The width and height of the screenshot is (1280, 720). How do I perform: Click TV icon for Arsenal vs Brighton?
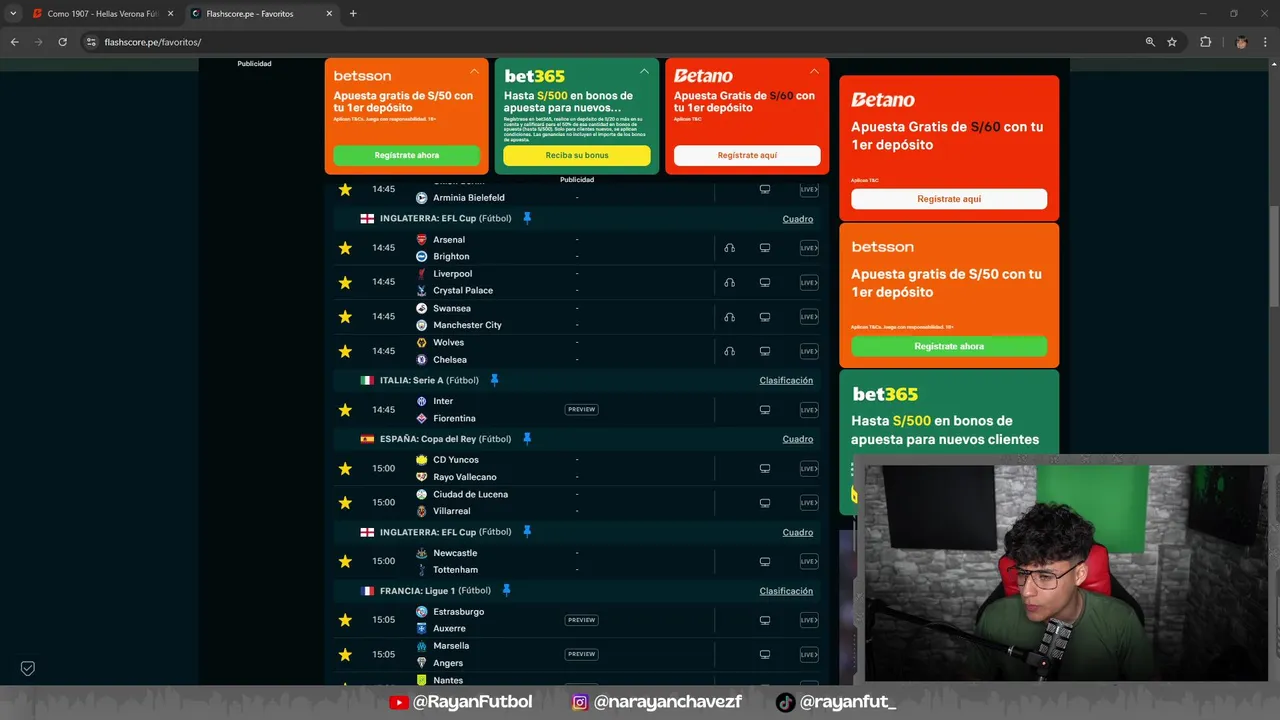pos(765,248)
